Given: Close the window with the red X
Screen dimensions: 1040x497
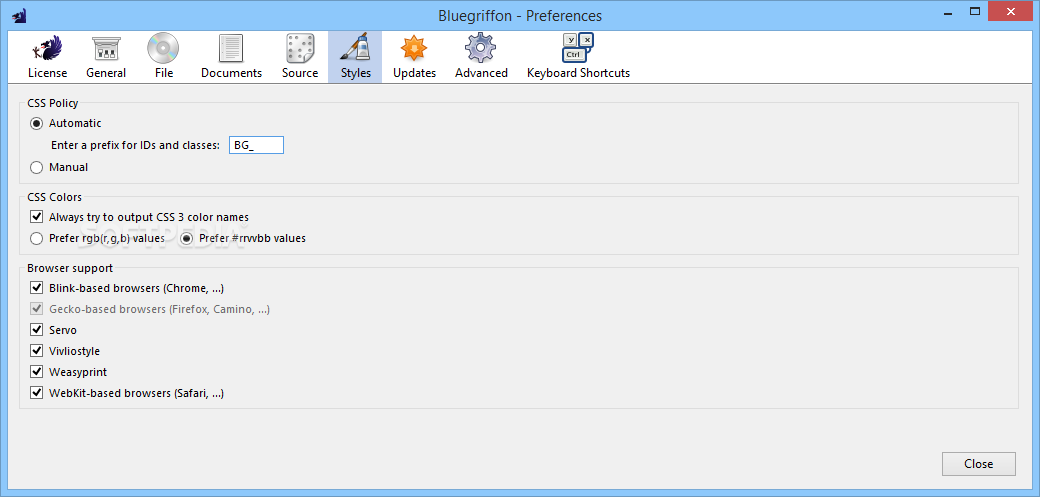Looking at the screenshot, I should (1010, 11).
